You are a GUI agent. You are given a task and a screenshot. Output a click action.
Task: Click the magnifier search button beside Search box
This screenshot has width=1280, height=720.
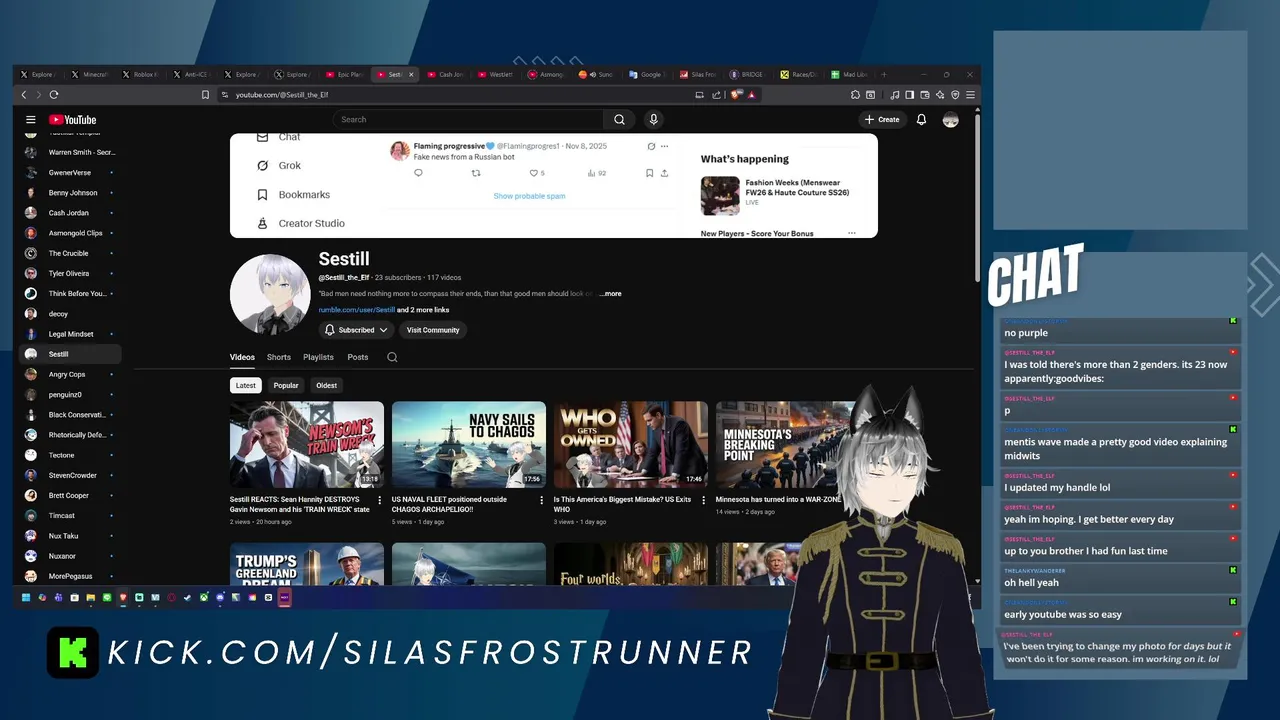[619, 119]
